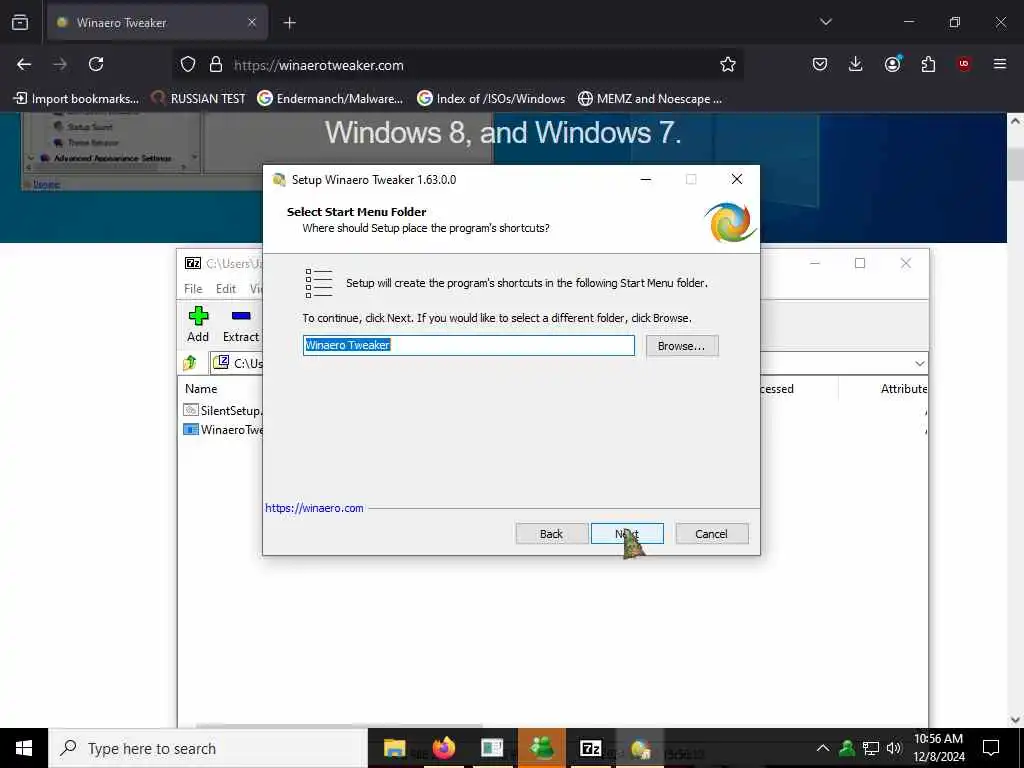Open the https://winaero.com link in setup
Screen dimensions: 1024x768
(x=314, y=507)
